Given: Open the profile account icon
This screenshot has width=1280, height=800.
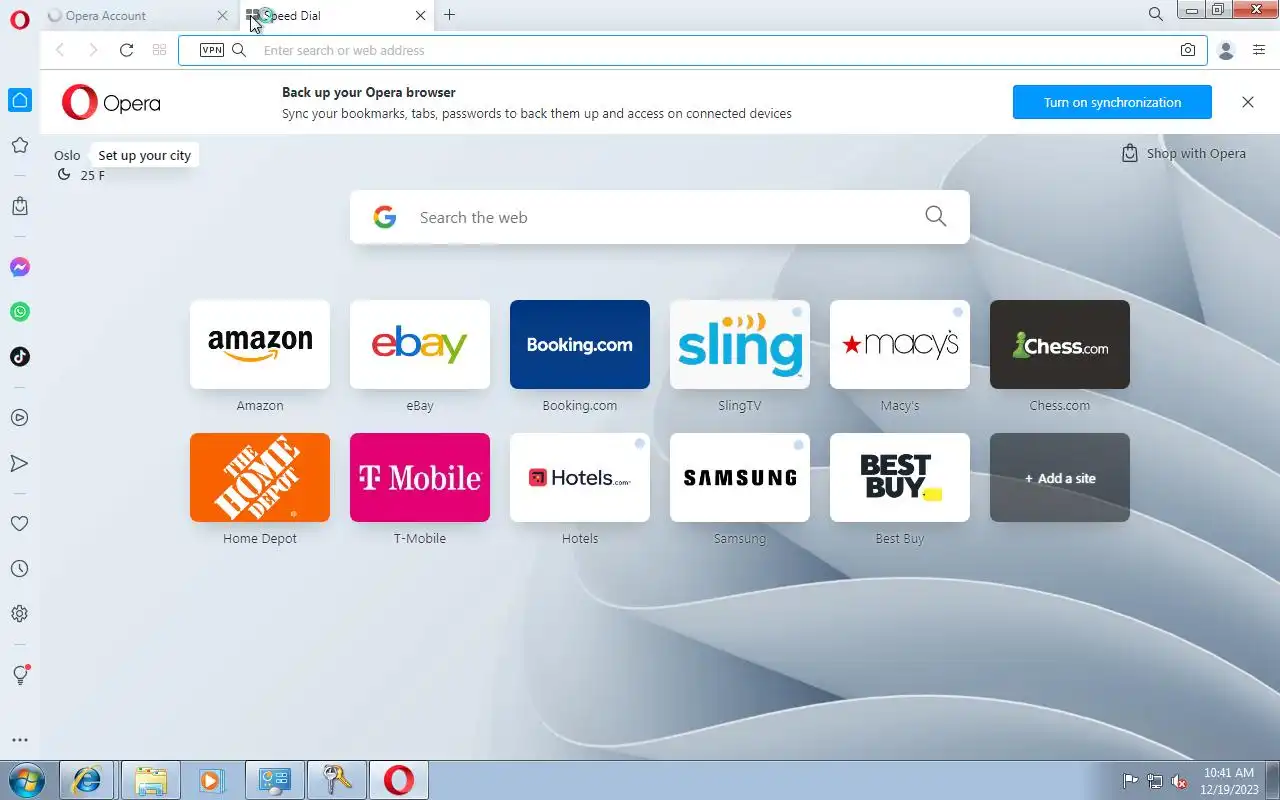Looking at the screenshot, I should pos(1226,50).
